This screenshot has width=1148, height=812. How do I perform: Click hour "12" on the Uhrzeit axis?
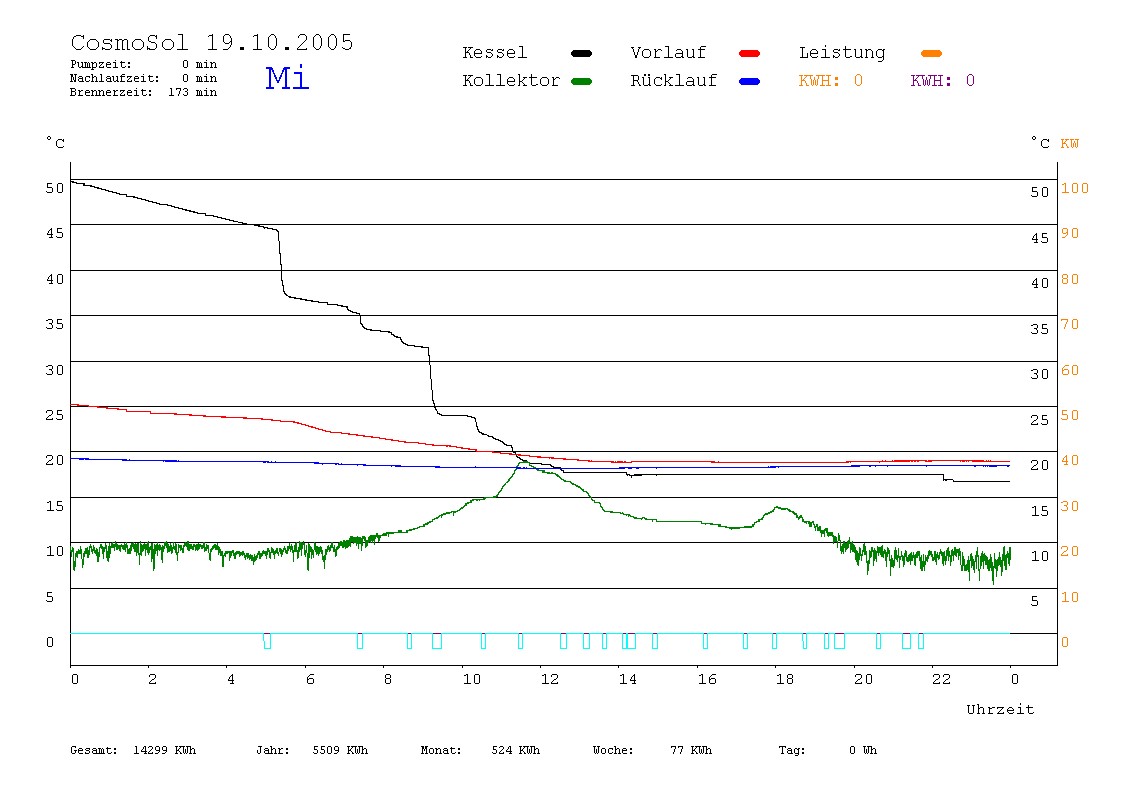coord(550,679)
